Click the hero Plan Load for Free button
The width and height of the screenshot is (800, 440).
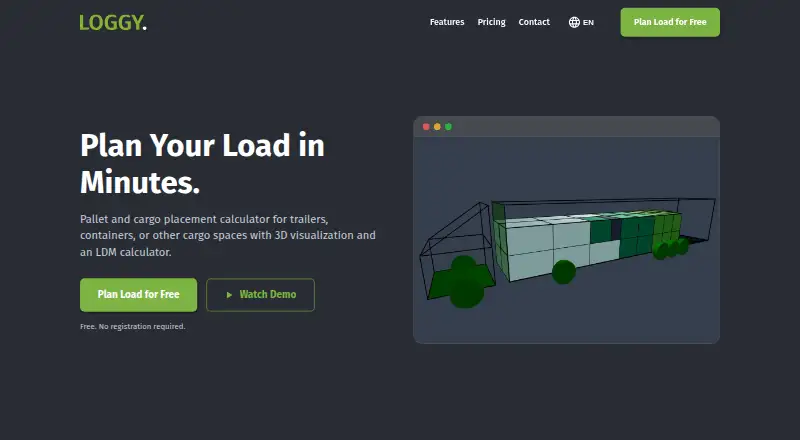tap(138, 295)
